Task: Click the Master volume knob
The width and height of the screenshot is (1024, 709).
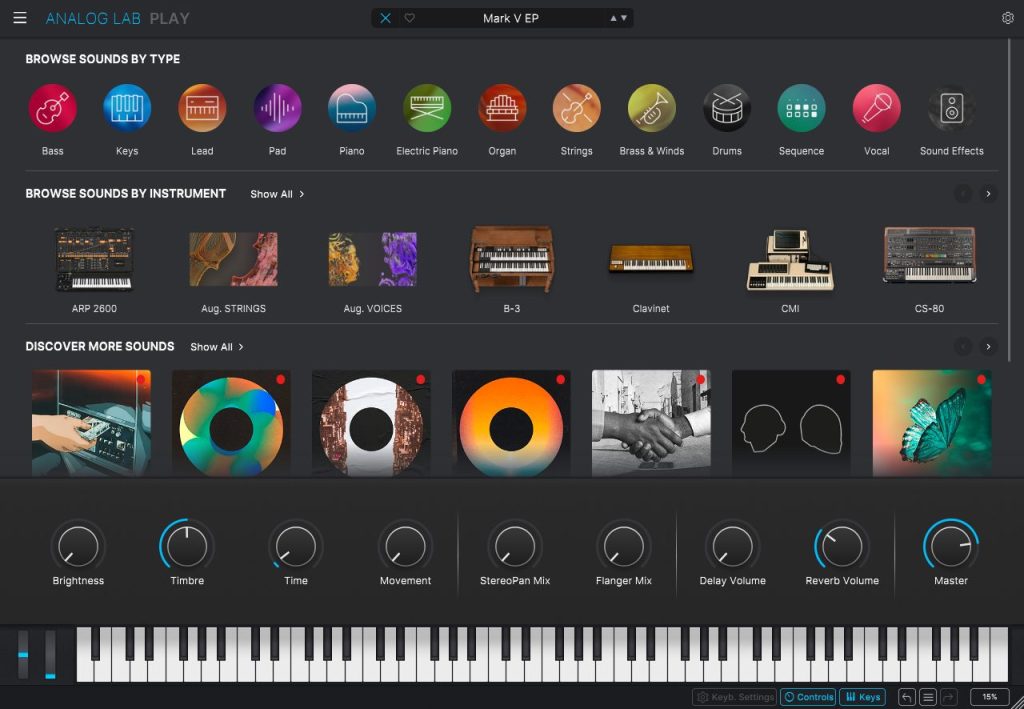Action: [x=951, y=546]
